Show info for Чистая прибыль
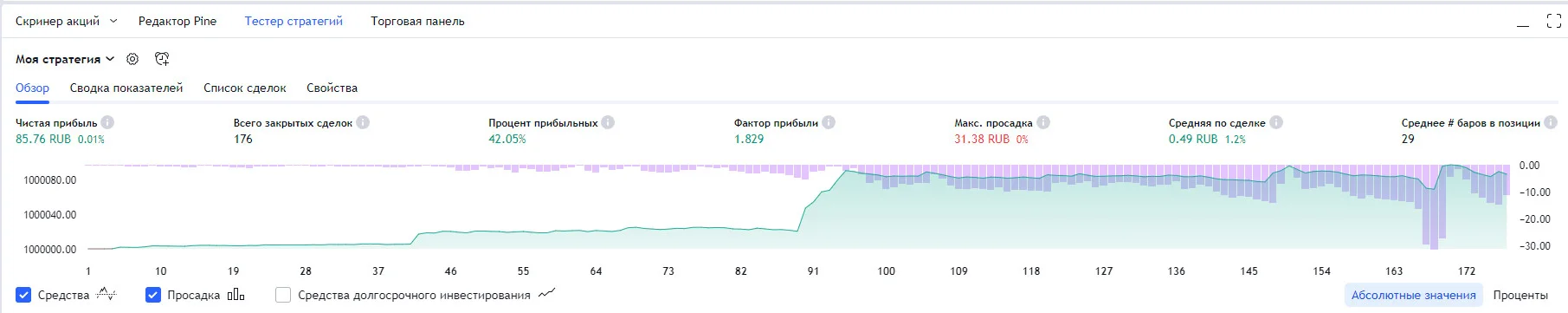The width and height of the screenshot is (1568, 313). pyautogui.click(x=107, y=122)
